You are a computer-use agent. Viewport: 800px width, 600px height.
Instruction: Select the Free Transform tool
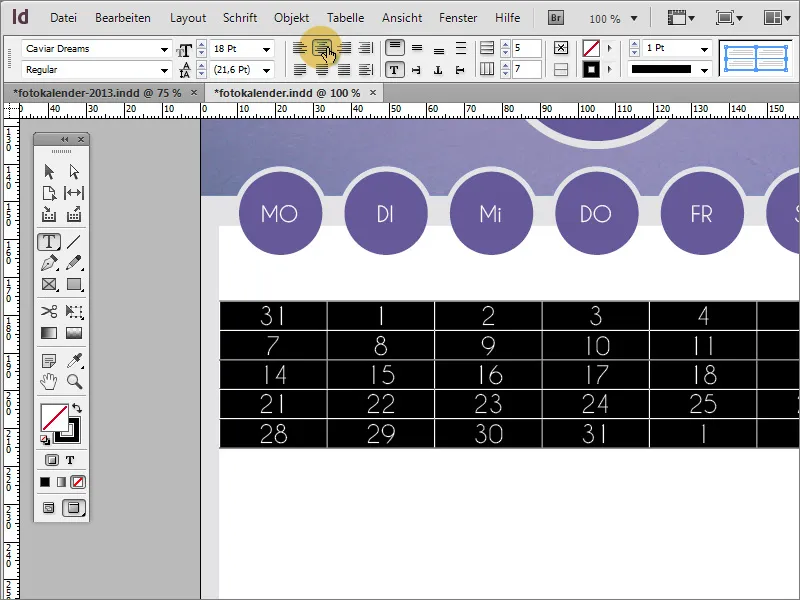(74, 311)
